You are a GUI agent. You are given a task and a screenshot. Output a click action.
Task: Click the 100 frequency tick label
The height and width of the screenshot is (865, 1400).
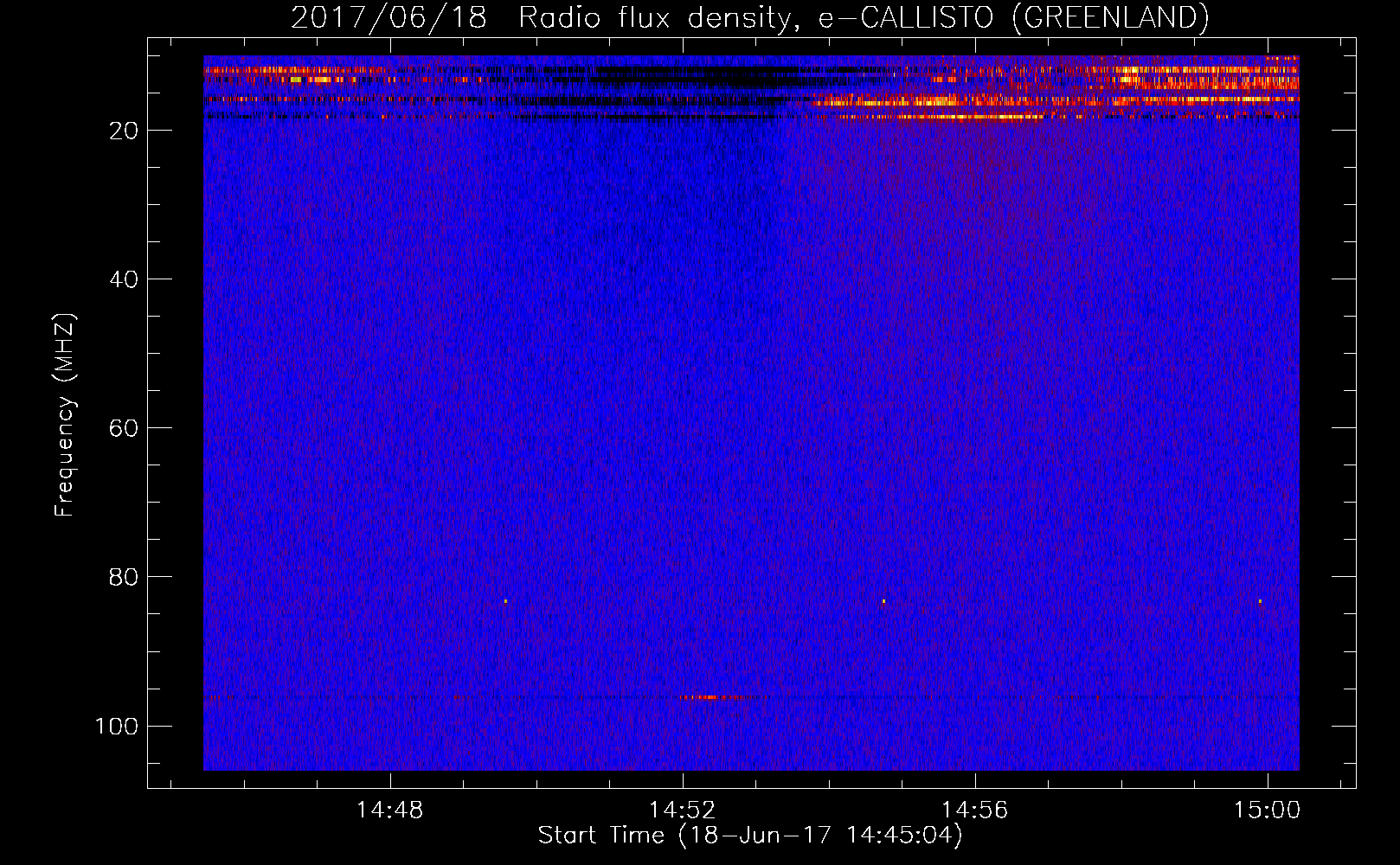coord(117,726)
